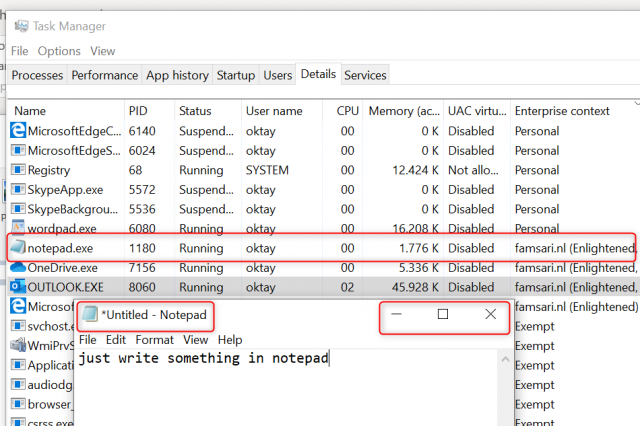Screen dimensions: 640x426
Task: Click the Notepad scrollbar up arrow
Action: pos(505,359)
